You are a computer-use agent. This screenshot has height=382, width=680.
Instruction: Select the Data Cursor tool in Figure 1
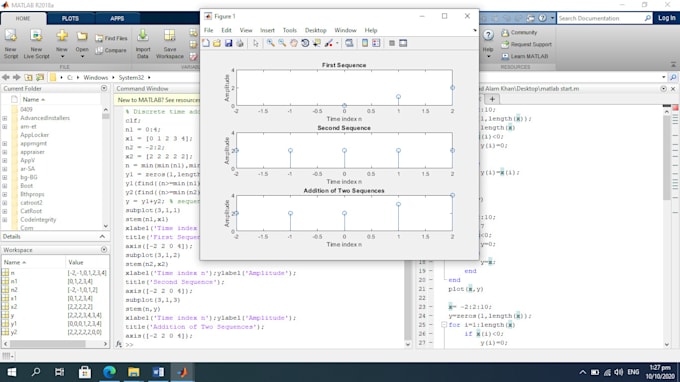(x=317, y=43)
